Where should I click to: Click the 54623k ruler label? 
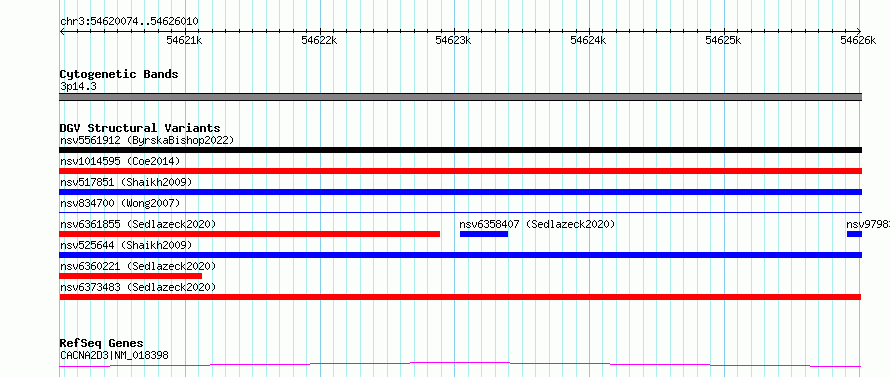click(x=454, y=40)
